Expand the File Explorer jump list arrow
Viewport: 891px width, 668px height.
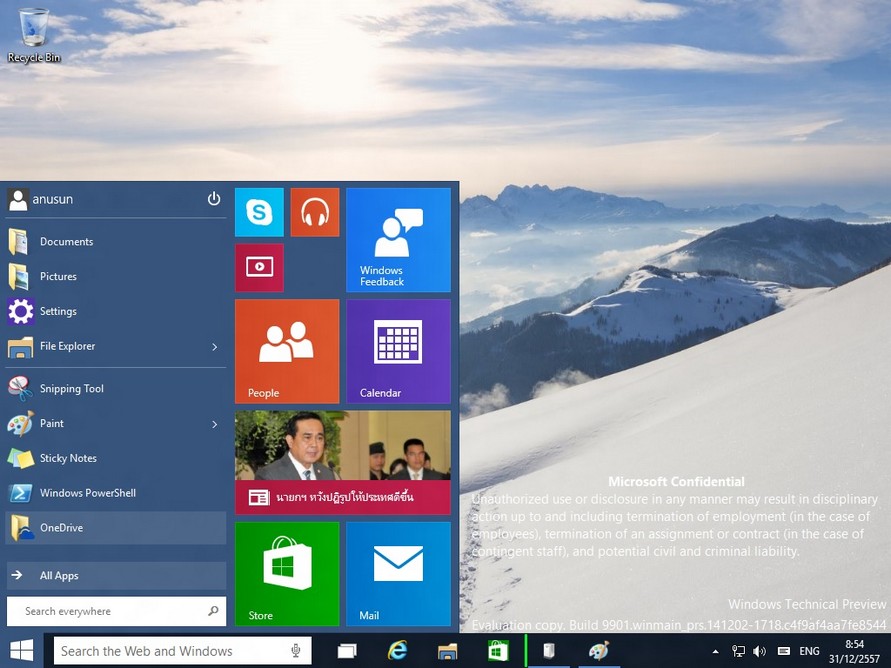(x=214, y=346)
